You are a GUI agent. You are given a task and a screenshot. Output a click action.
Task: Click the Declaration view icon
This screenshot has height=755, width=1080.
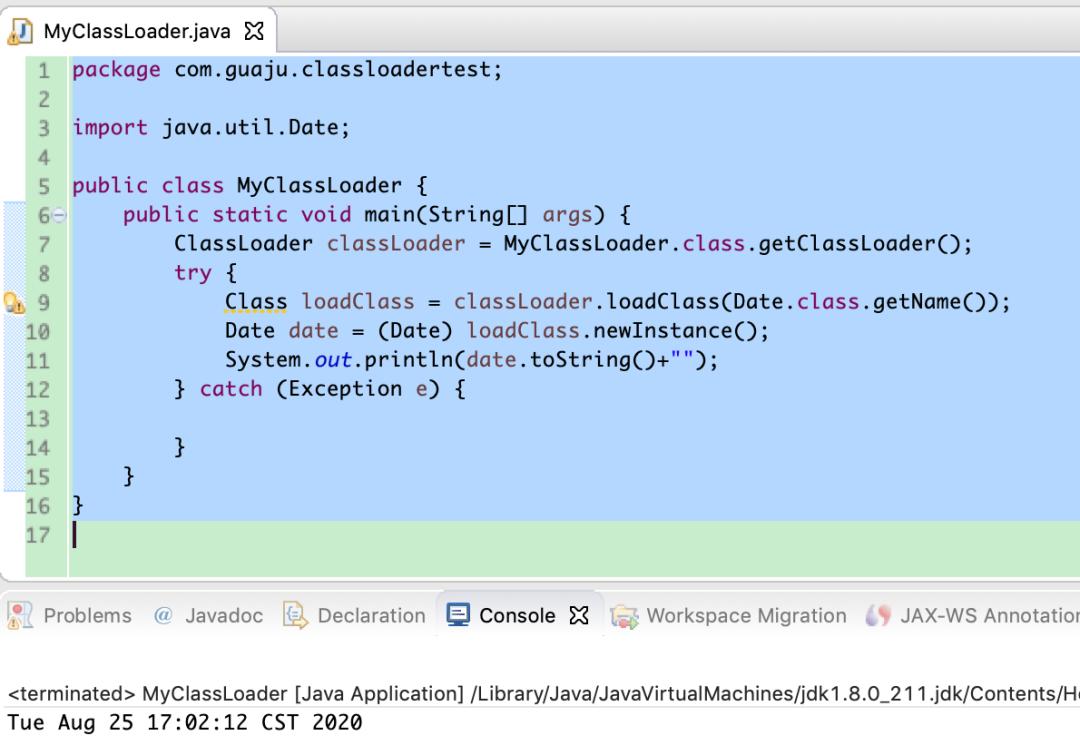[295, 615]
